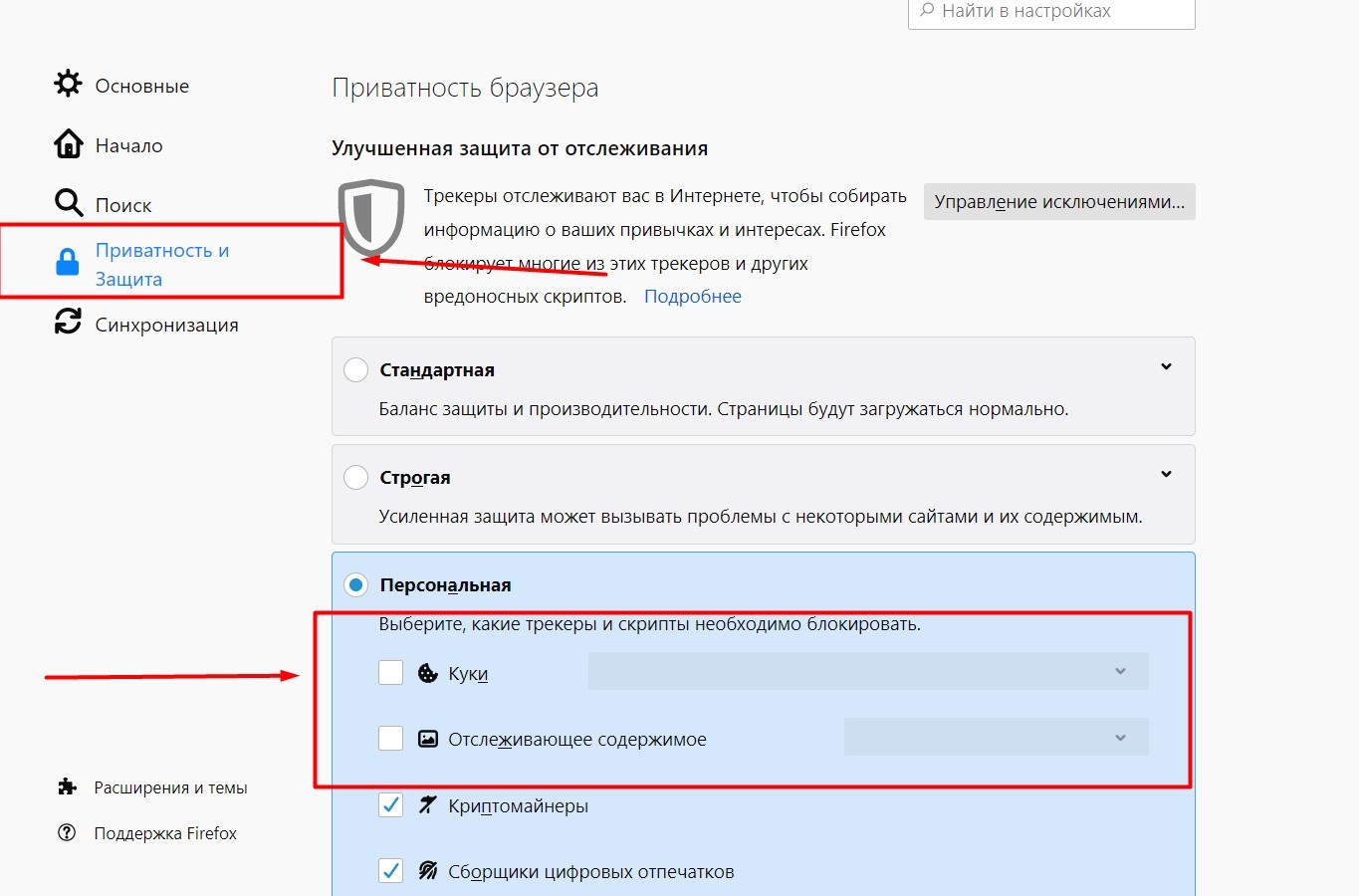This screenshot has width=1359, height=896.
Task: Click the question mark icon for Поддержка Firefox
Action: pos(67,833)
